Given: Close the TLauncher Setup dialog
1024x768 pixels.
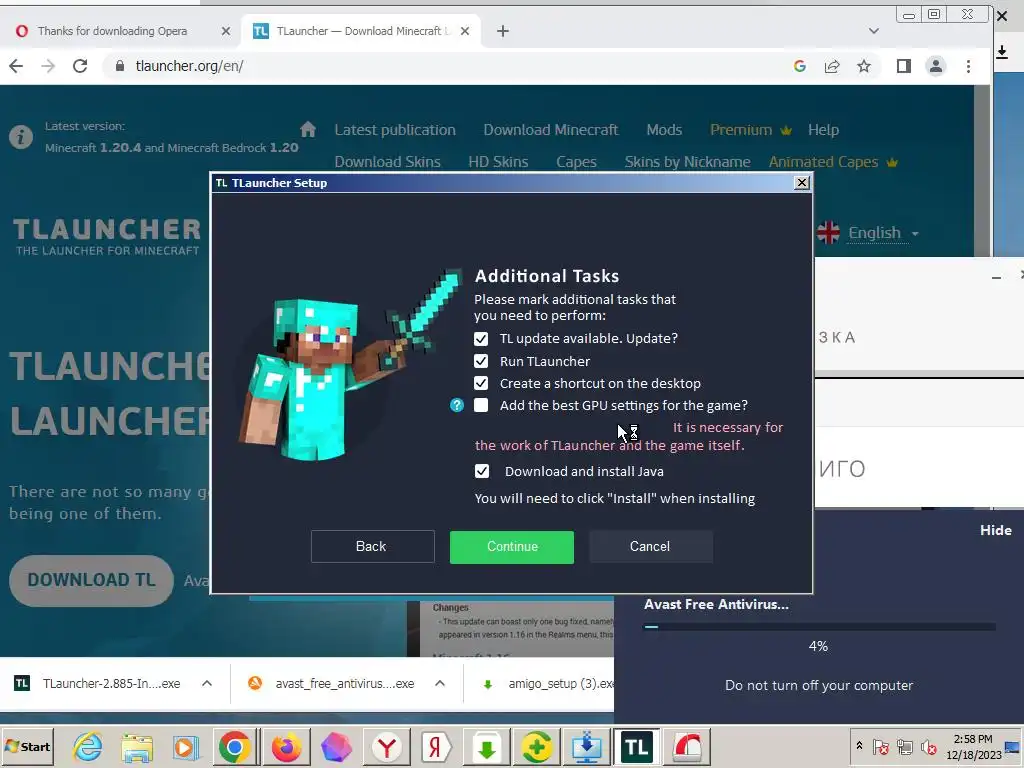Looking at the screenshot, I should point(802,183).
